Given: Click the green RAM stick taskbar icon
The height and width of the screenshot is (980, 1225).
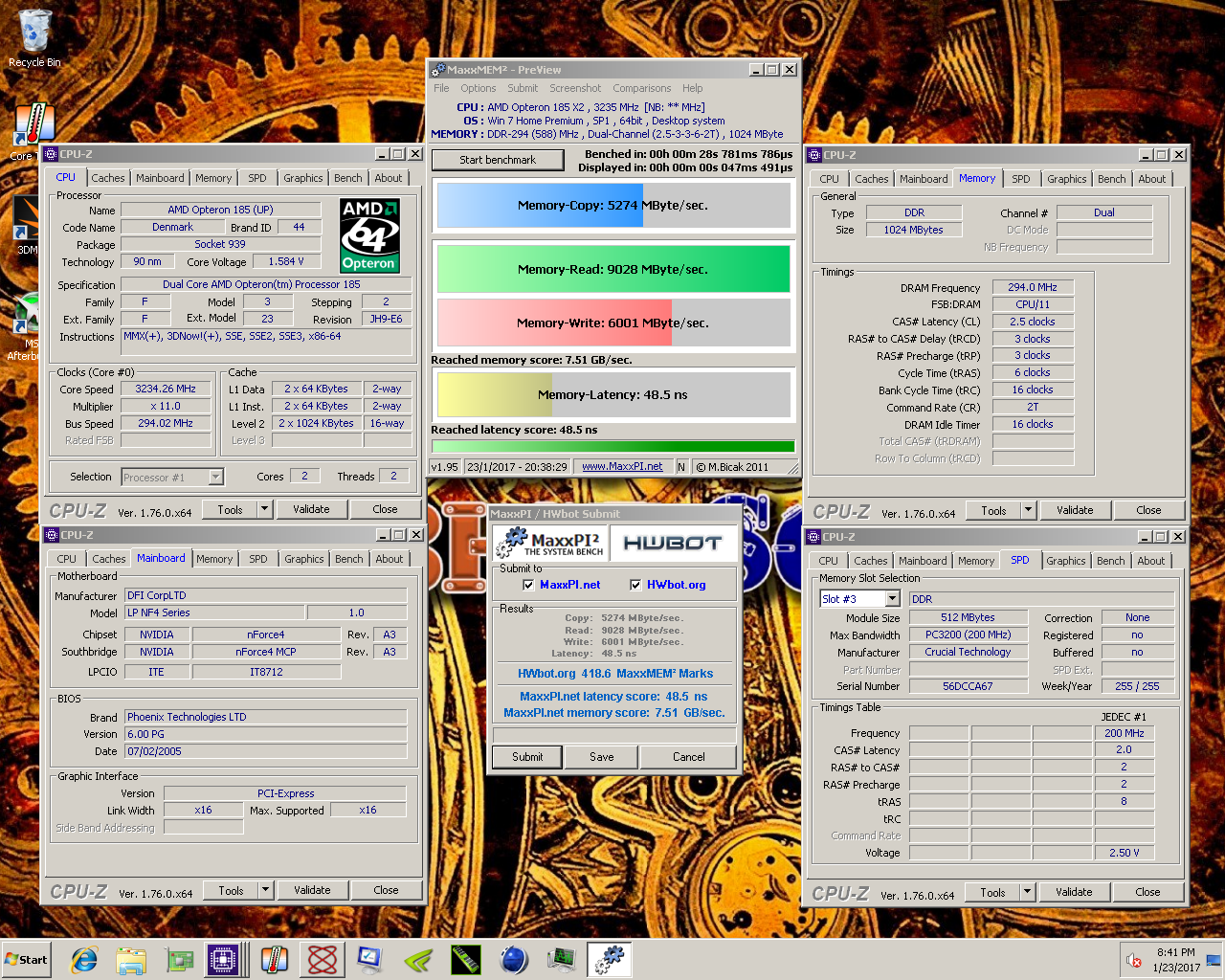Looking at the screenshot, I should (x=466, y=959).
